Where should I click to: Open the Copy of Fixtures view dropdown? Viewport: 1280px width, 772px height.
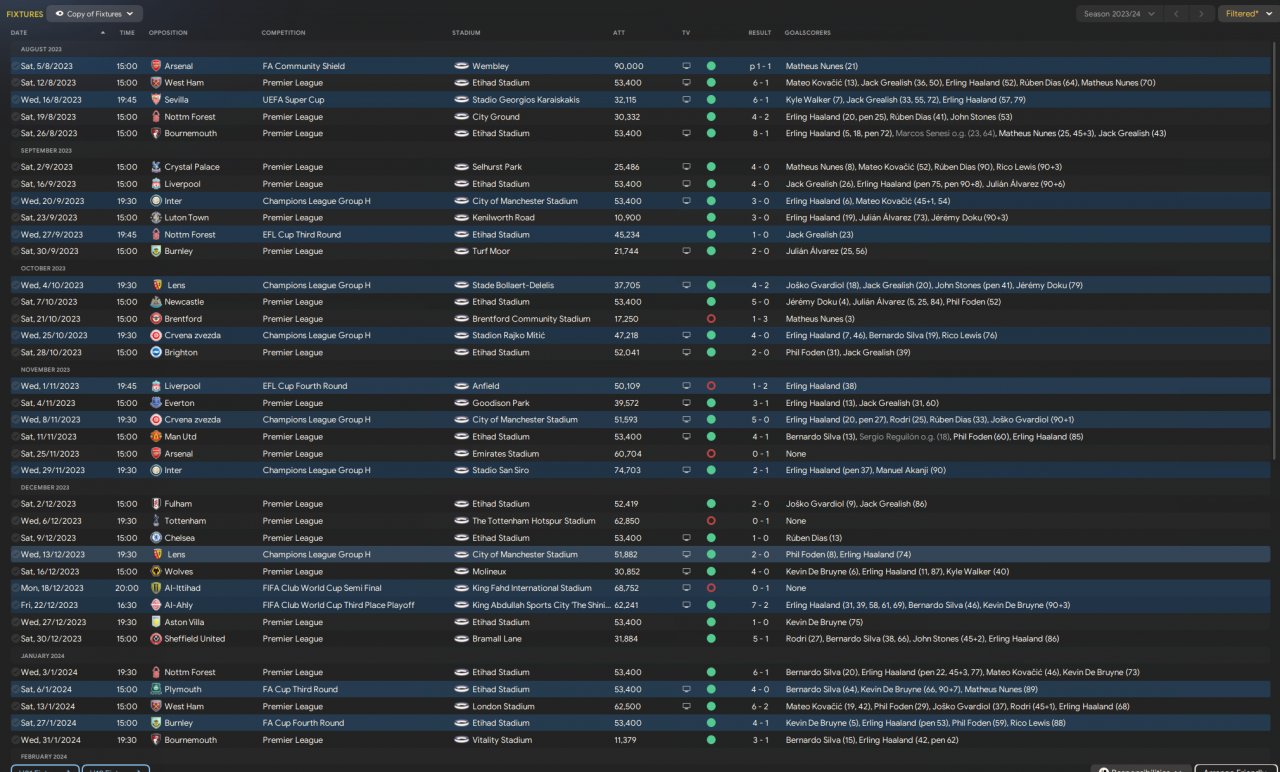tap(95, 14)
